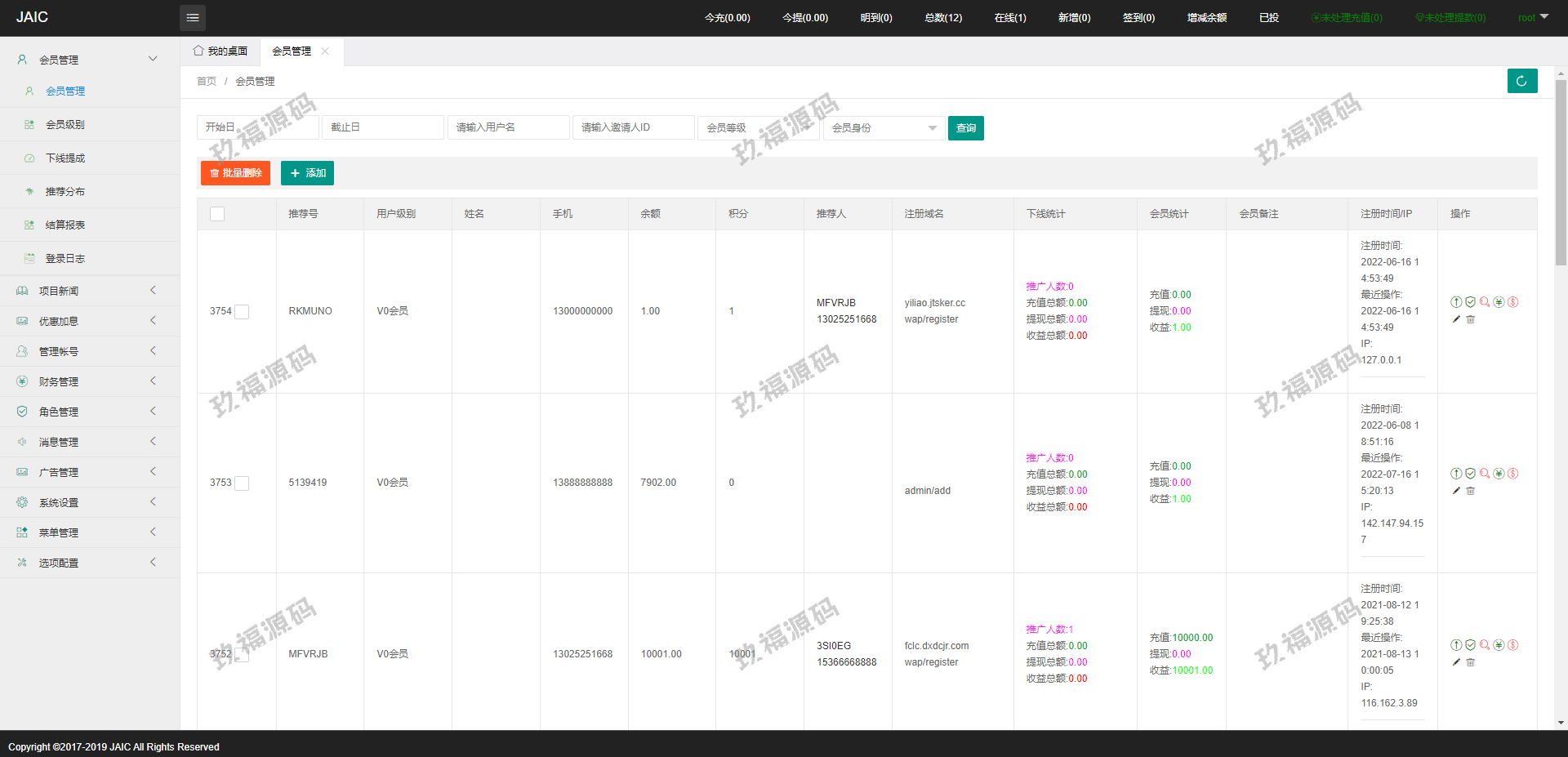Click the hamburger menu icon beside JAIC

click(193, 17)
